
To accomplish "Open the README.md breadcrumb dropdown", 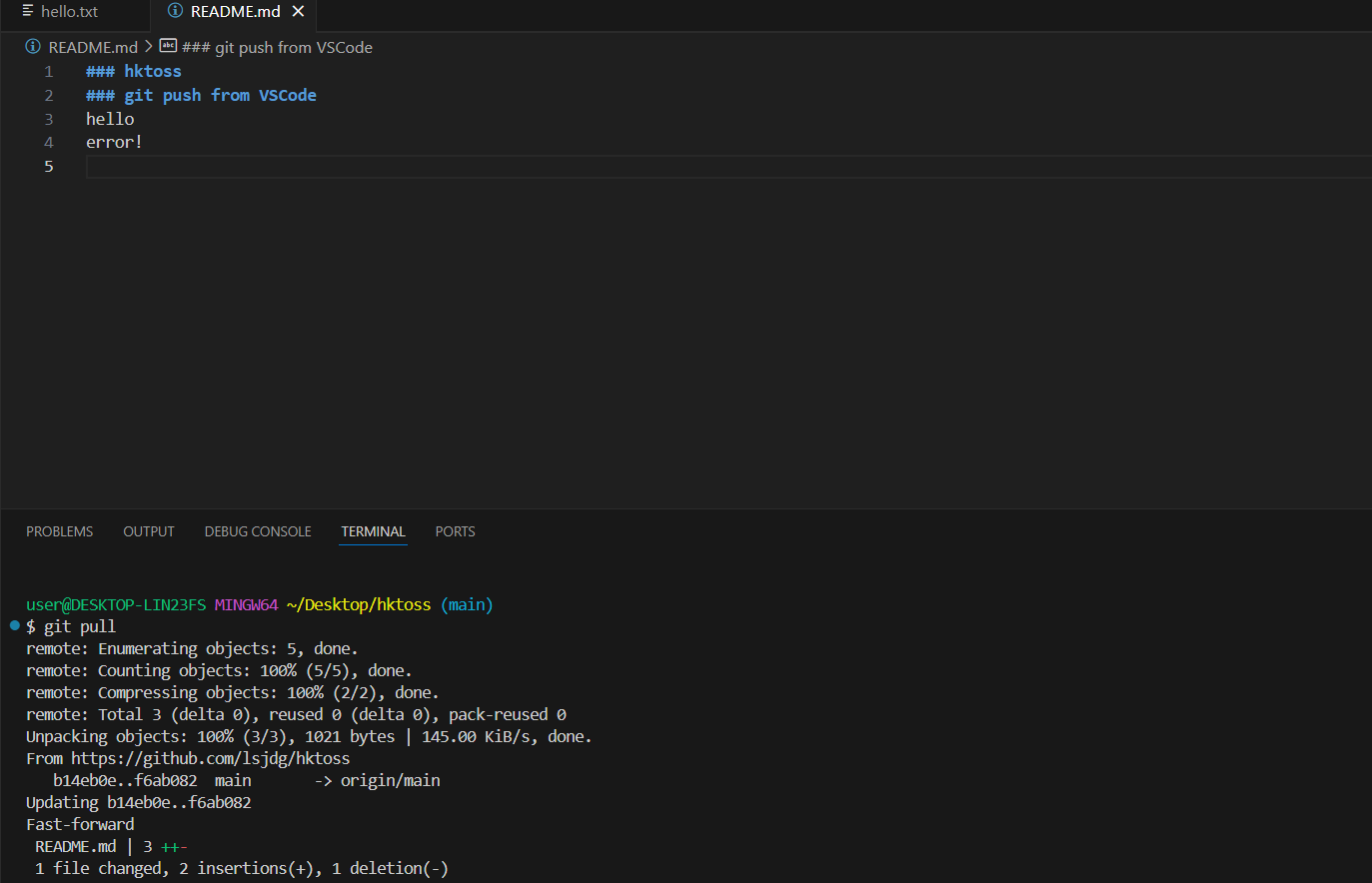I will [x=93, y=46].
